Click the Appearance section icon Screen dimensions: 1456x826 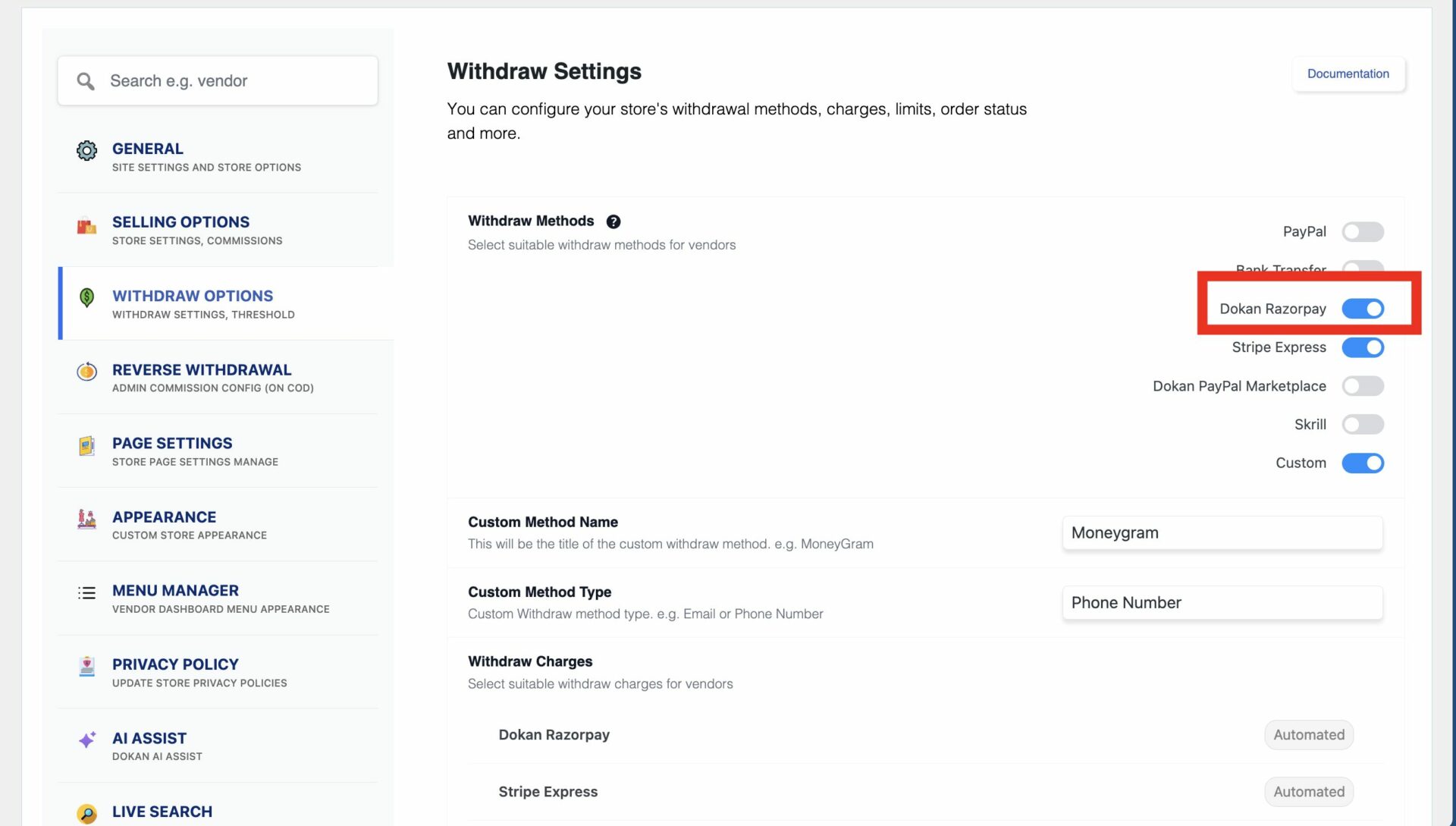pos(86,520)
